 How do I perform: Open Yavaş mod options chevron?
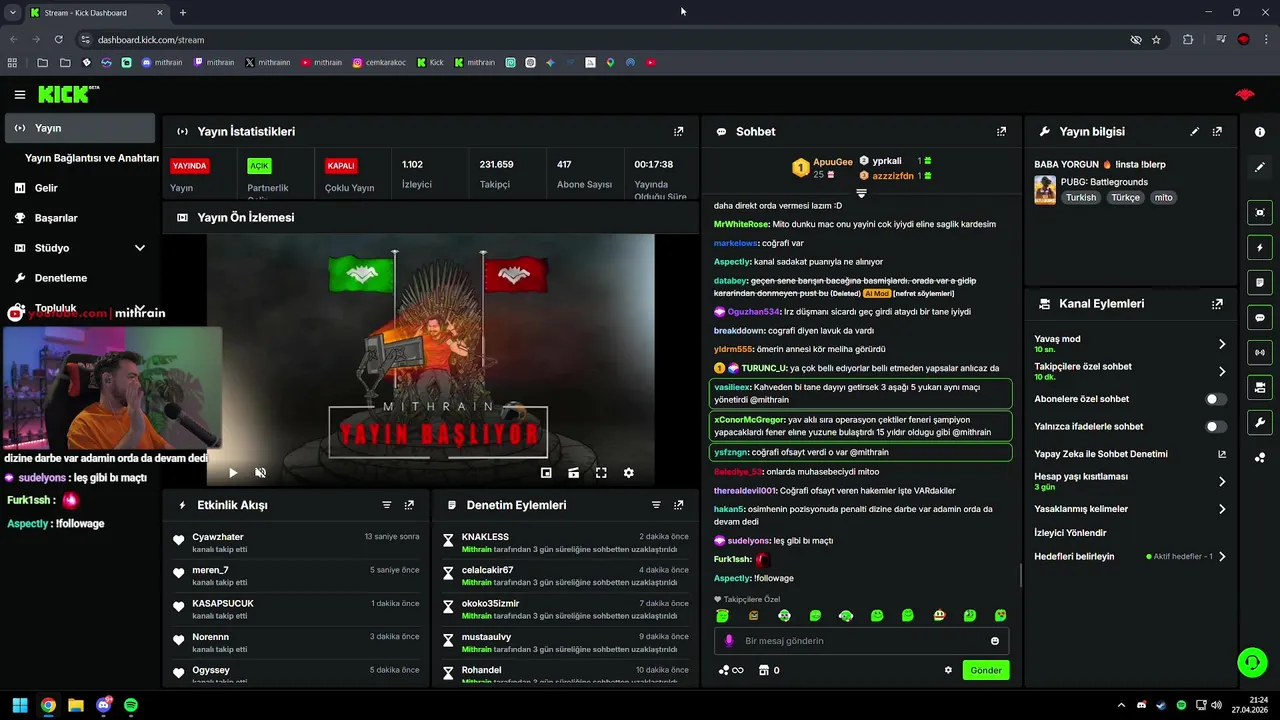click(1222, 344)
